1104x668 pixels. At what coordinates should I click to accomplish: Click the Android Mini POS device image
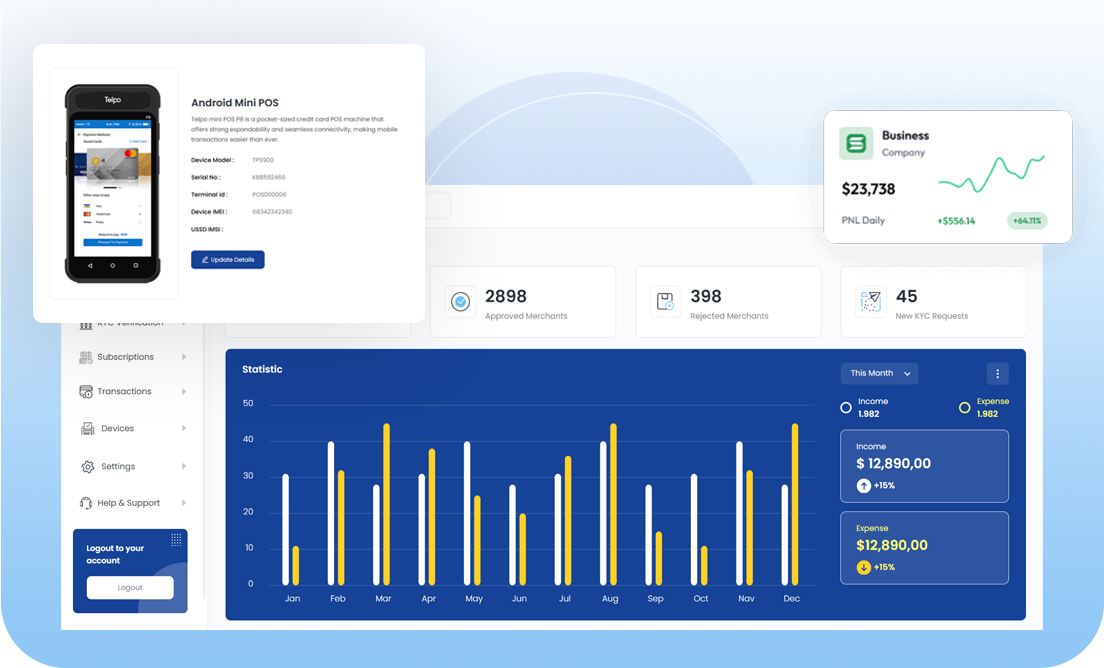coord(113,184)
